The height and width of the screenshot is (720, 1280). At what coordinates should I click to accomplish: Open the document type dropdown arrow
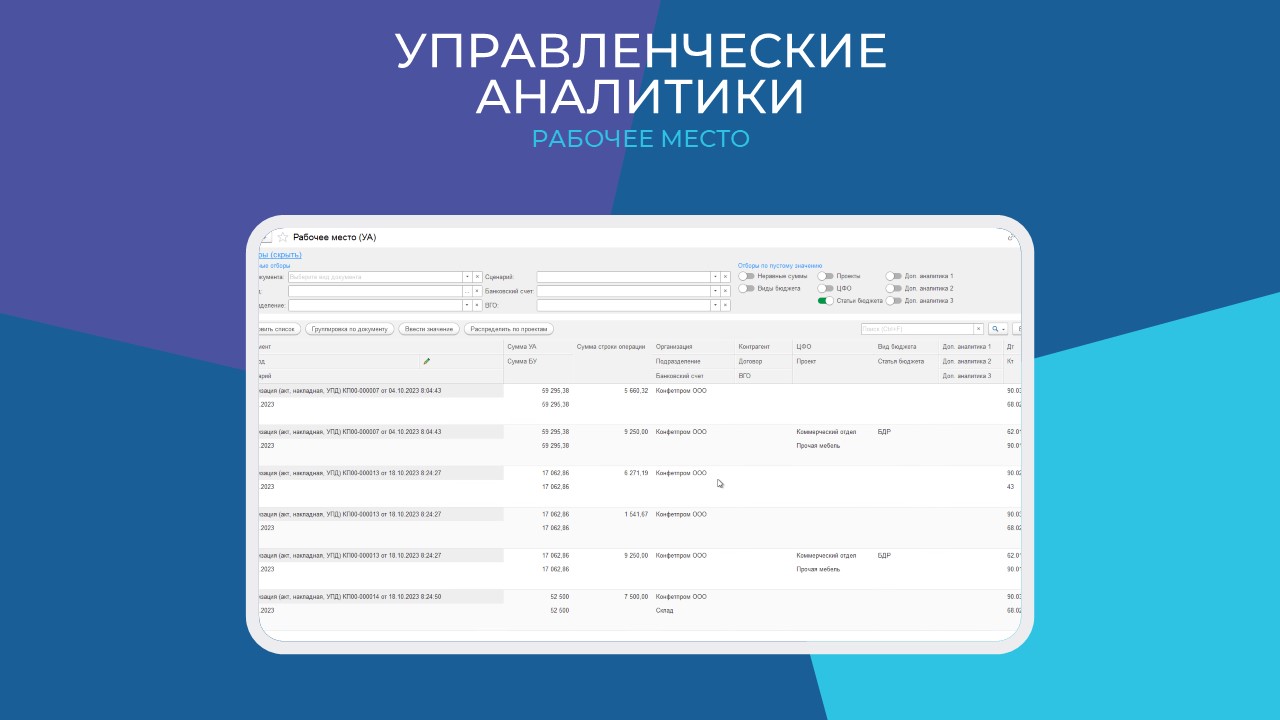(466, 277)
